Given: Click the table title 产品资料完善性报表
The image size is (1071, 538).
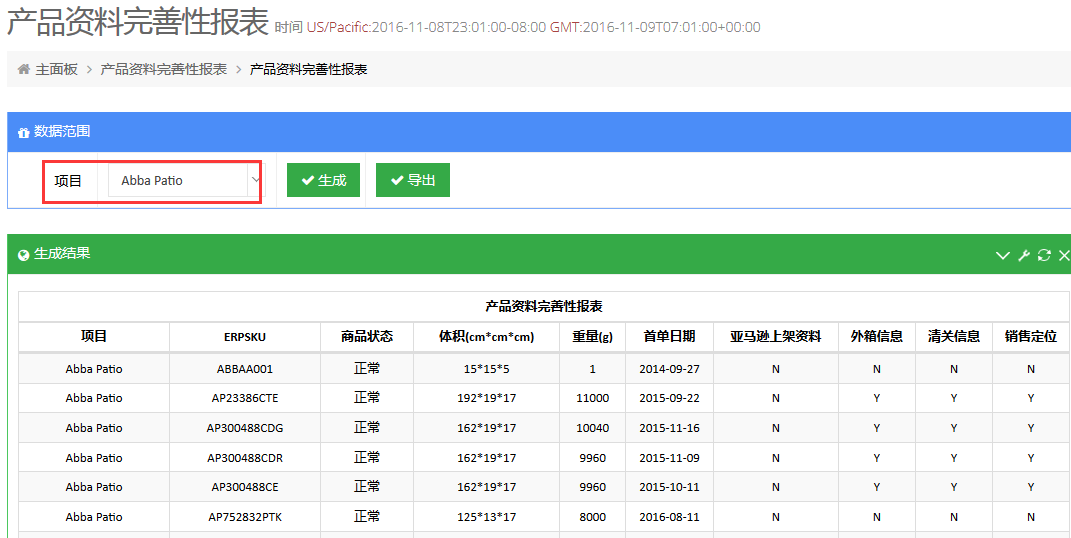Looking at the screenshot, I should [544, 307].
